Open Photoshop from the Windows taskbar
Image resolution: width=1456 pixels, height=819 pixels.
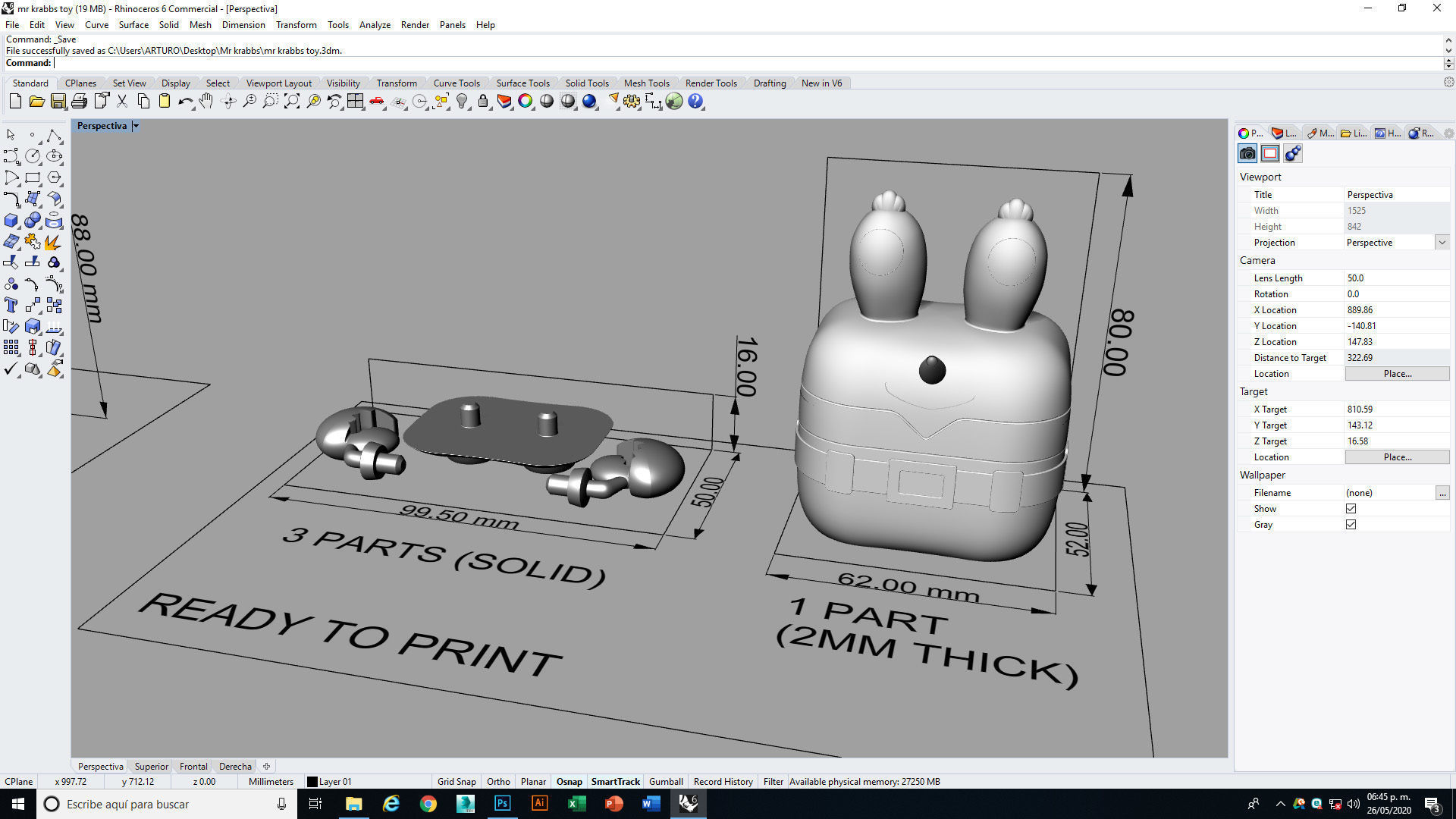point(502,804)
